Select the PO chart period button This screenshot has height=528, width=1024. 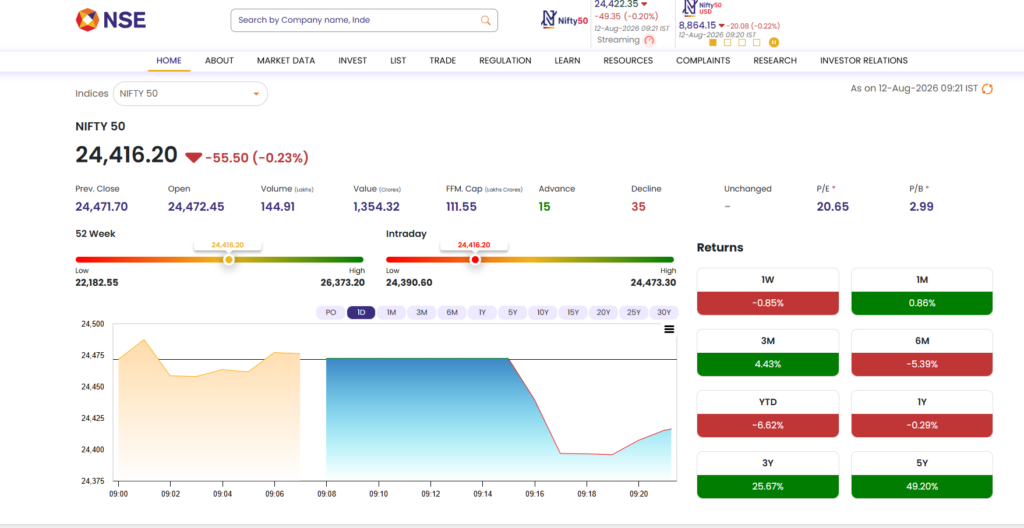(330, 312)
